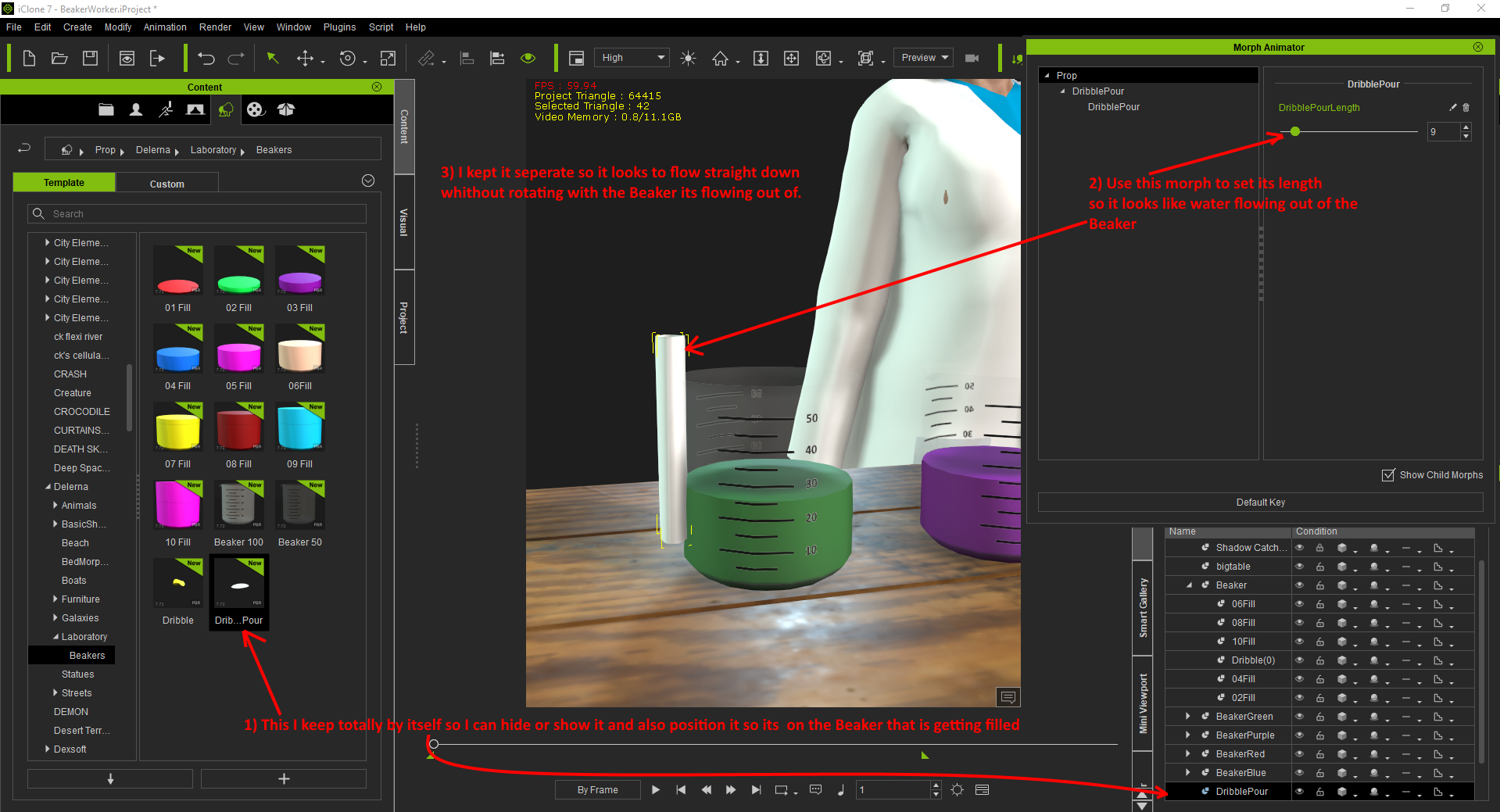
Task: Click the edit pencil for DribblePourLength
Action: [1453, 107]
